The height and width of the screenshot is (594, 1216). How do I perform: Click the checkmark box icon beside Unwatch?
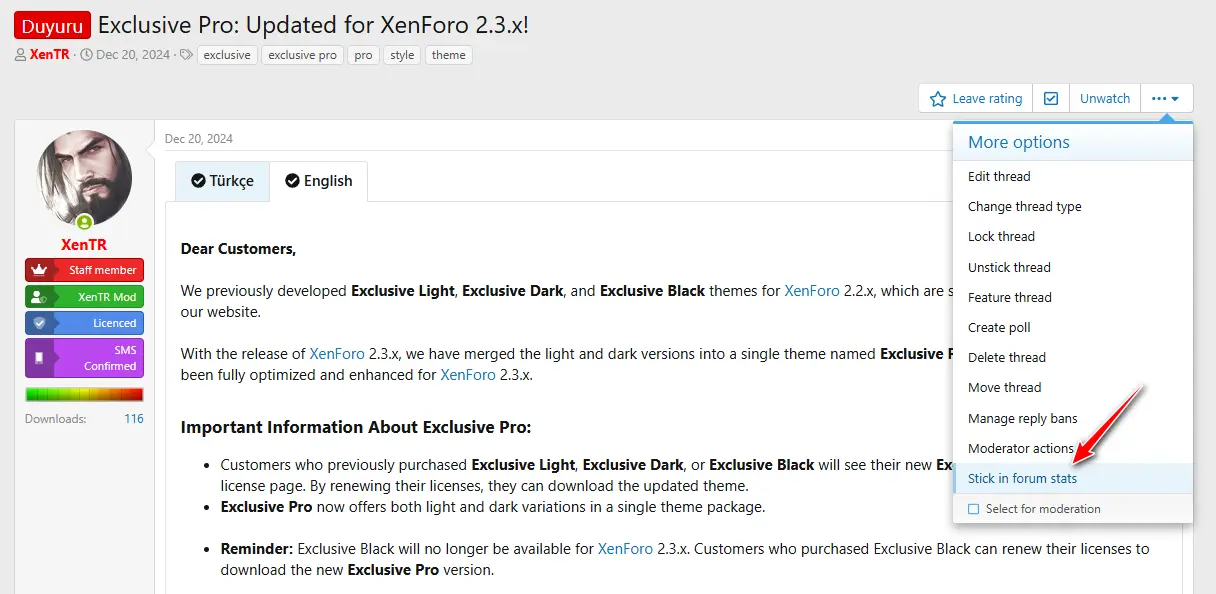point(1051,98)
